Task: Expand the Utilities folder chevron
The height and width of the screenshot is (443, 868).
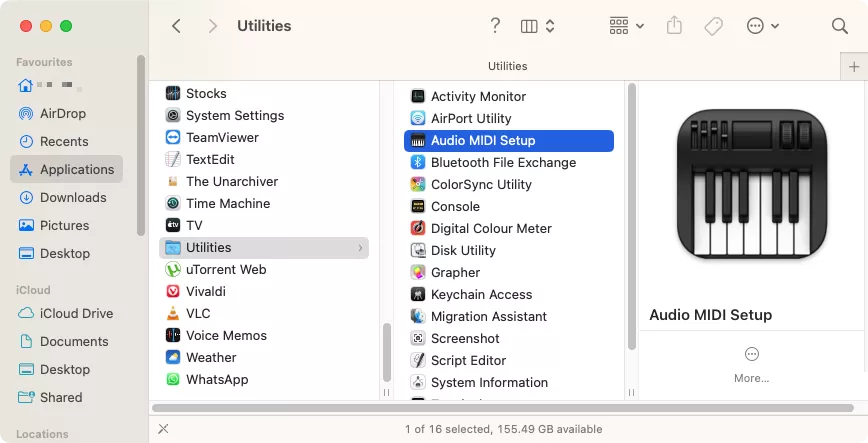Action: pyautogui.click(x=360, y=247)
